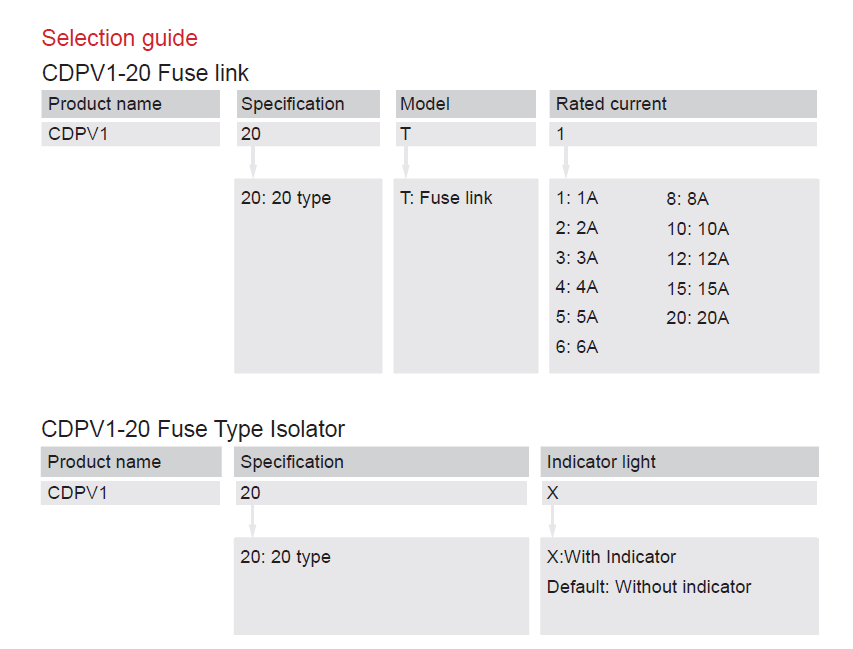The height and width of the screenshot is (649, 853).
Task: Click the arrow below Model value T
Action: pyautogui.click(x=405, y=162)
